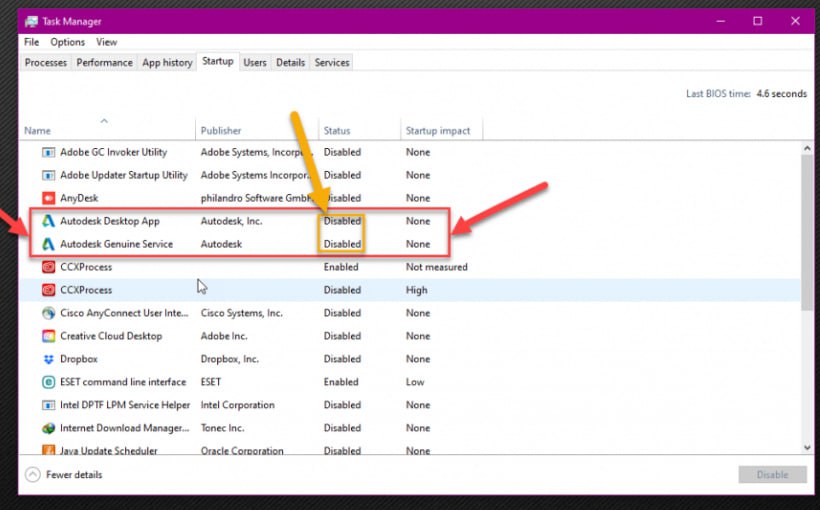820x510 pixels.
Task: Click the ESET command line interface icon
Action: [48, 382]
